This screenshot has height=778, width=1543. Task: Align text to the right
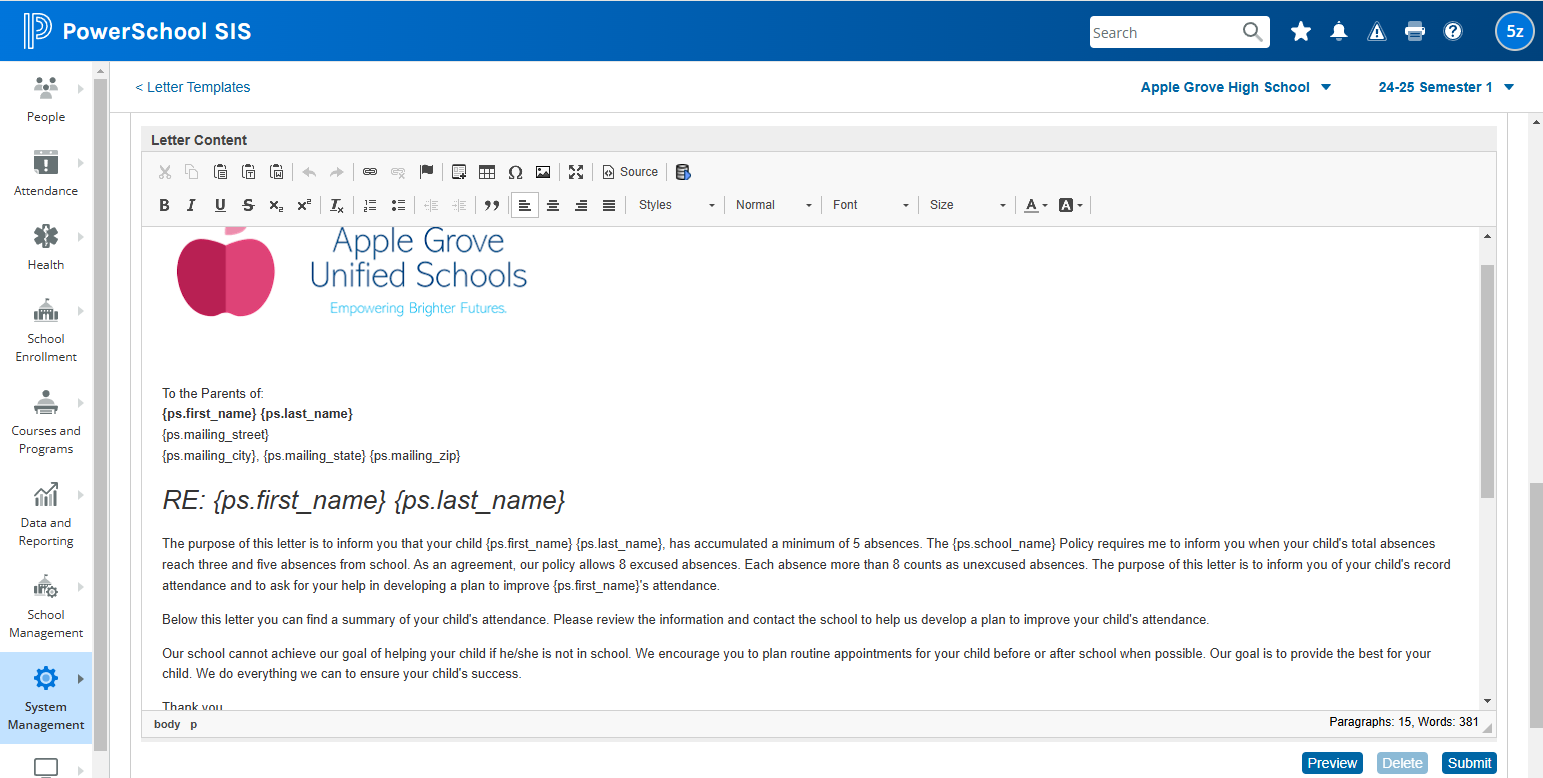point(581,205)
